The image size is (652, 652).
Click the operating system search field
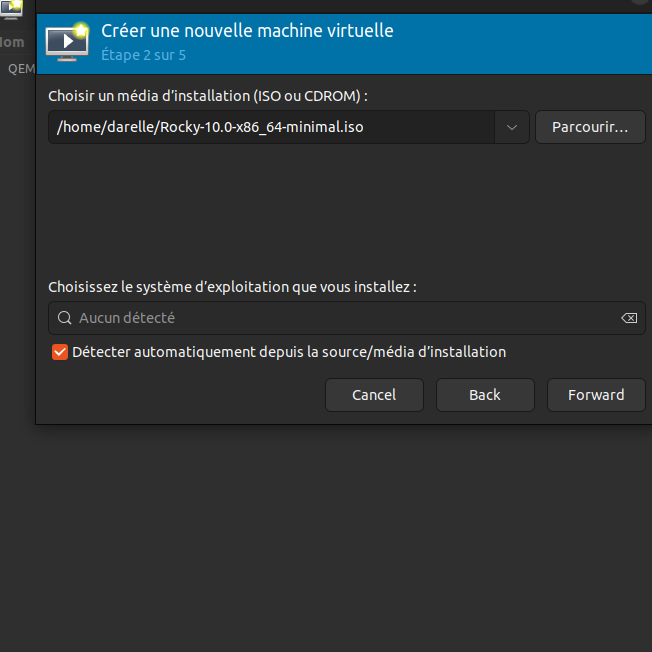(x=347, y=318)
